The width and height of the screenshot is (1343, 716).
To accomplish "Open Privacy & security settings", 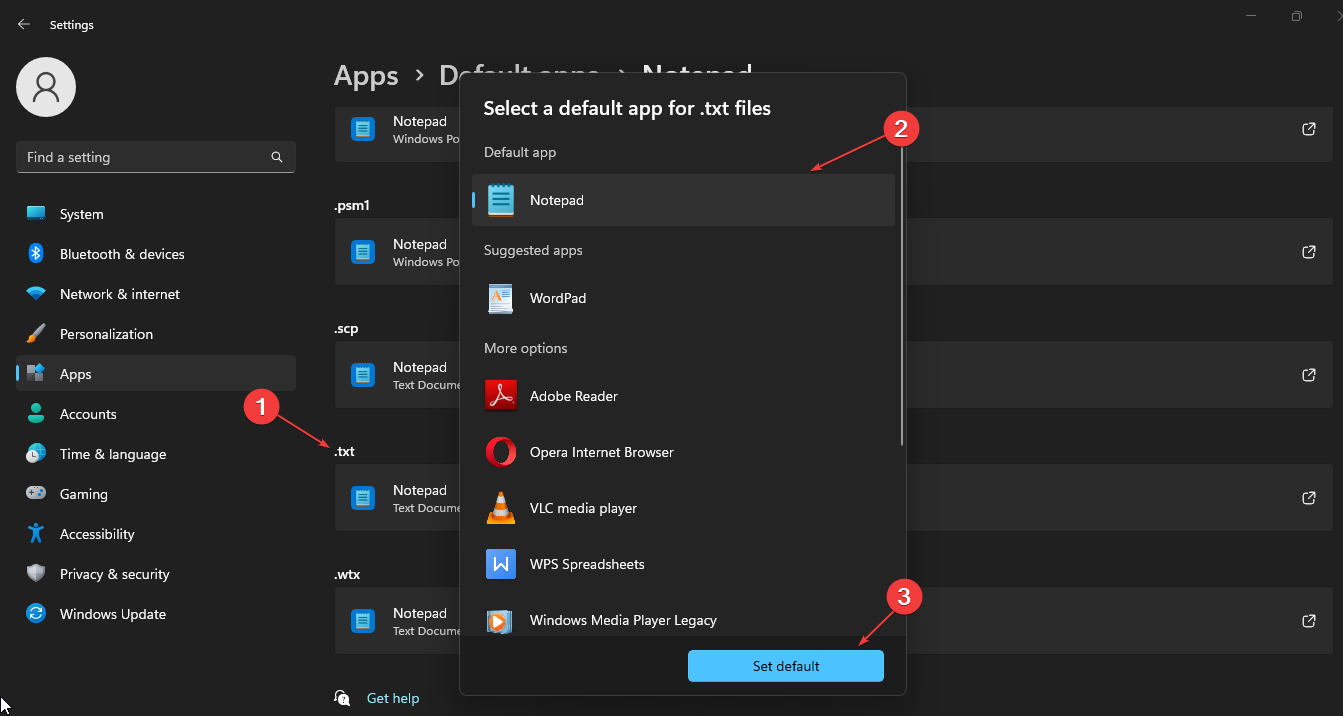I will (114, 574).
